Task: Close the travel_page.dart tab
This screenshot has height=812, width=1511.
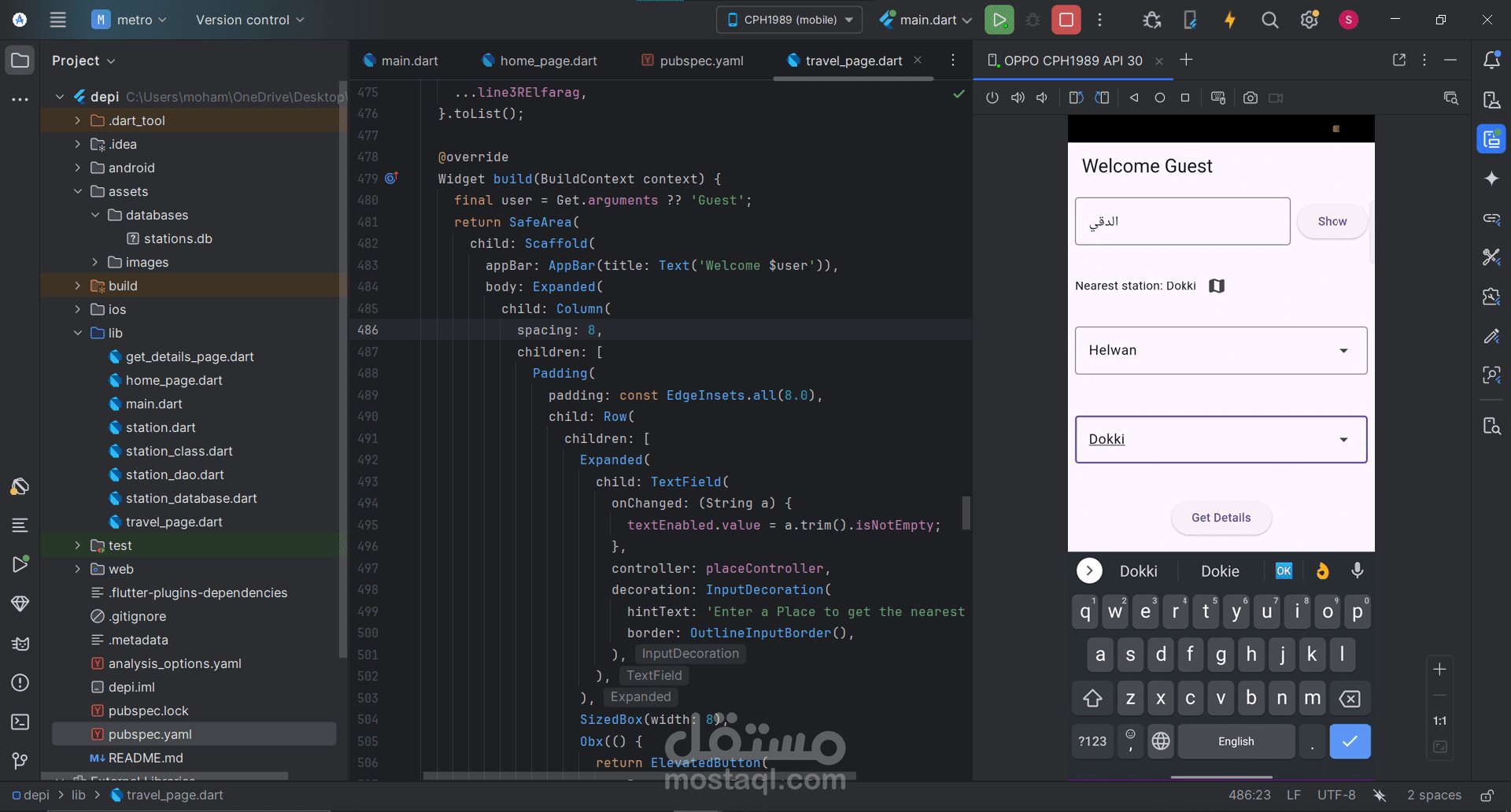Action: point(918,60)
